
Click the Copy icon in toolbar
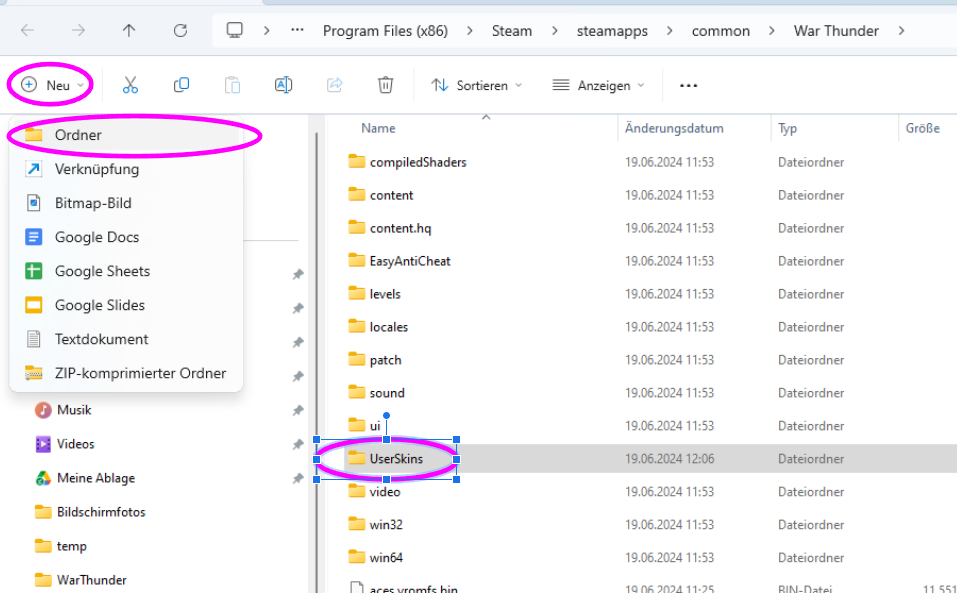181,85
